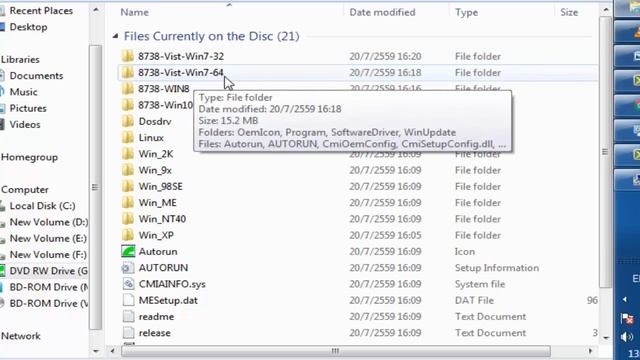Open New Volume (D:)

pos(49,222)
